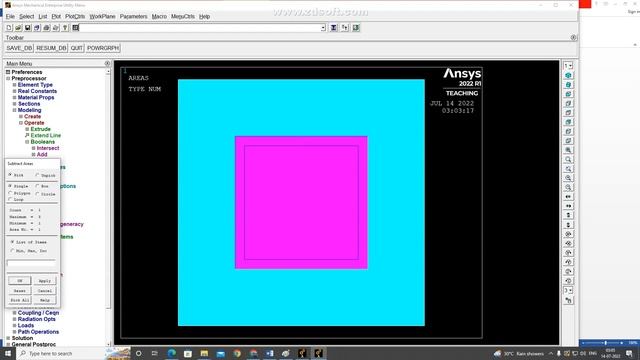Click the magenta inner square area

[x=301, y=202]
